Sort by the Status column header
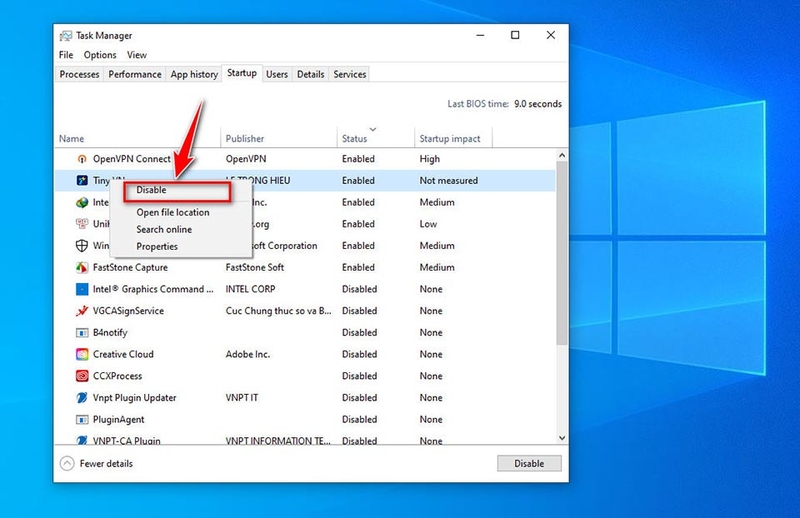 pyautogui.click(x=355, y=139)
